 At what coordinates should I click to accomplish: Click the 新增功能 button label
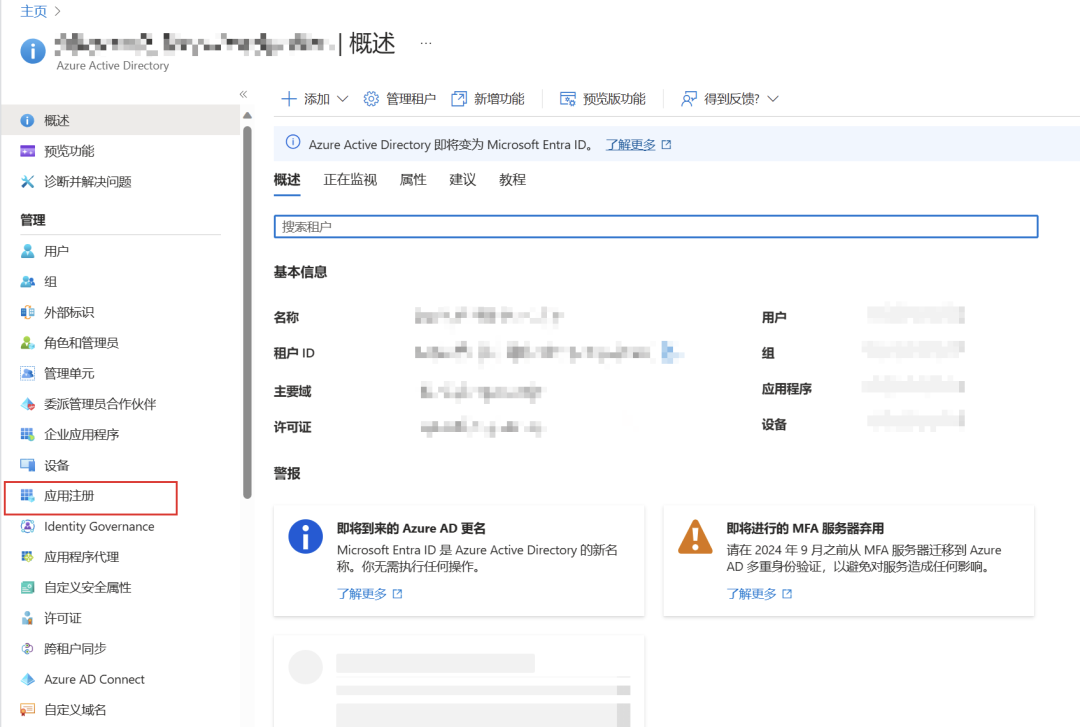[499, 99]
